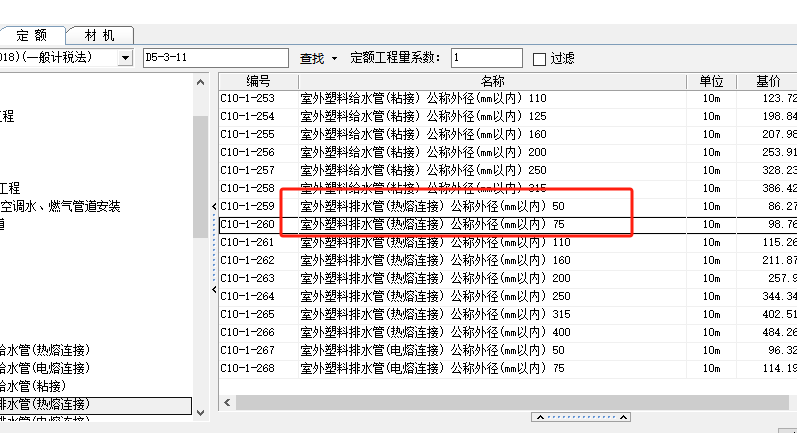Select tree item 给水管(热熔连接)

[45, 350]
